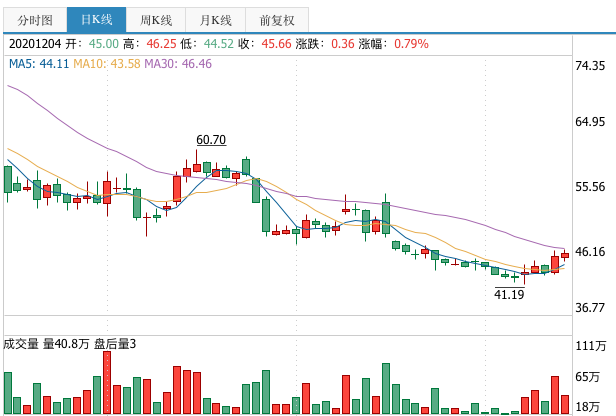Click the date 20201204 in header

tap(35, 44)
